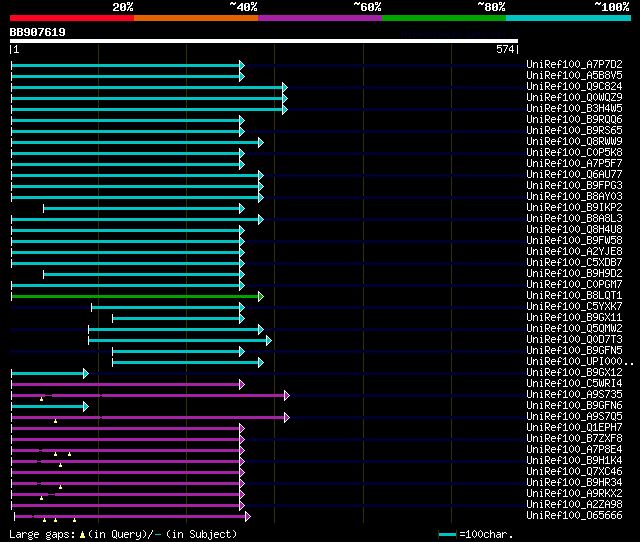Click the truncated UniRef100_UPI000.. label

click(580, 362)
